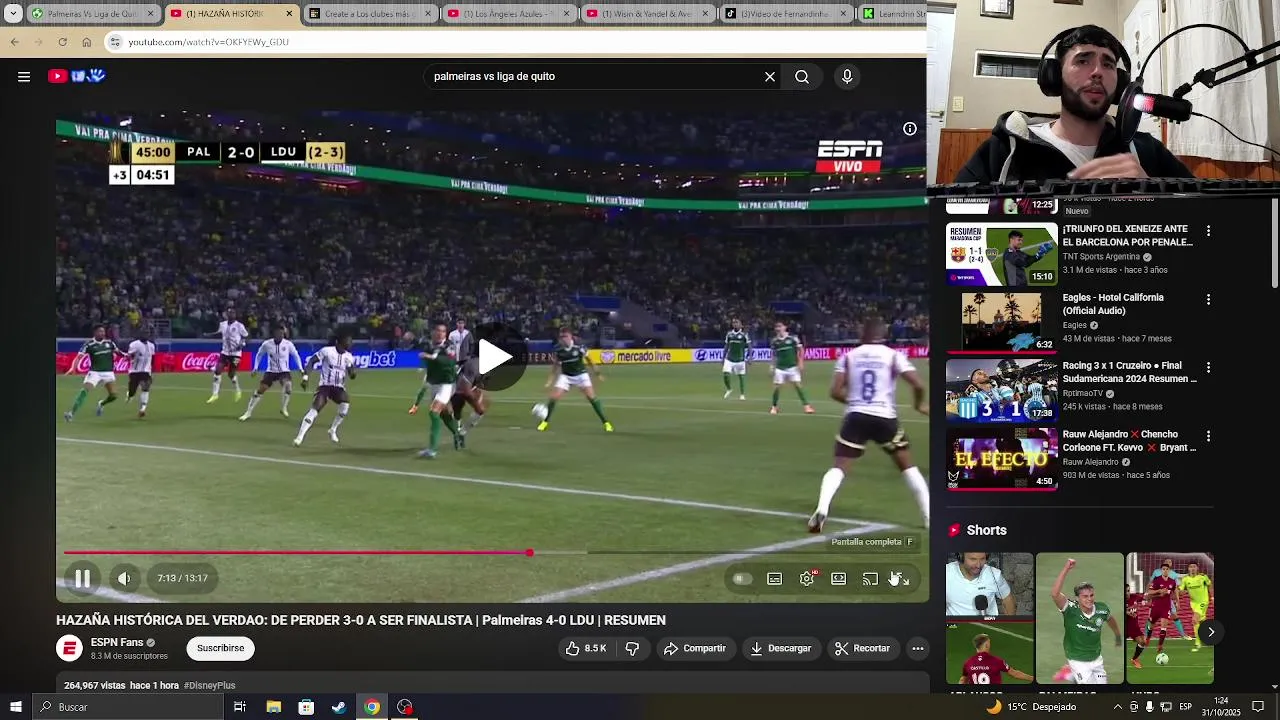Screen dimensions: 1280x720
Task: Open the YouTube hamburger guide menu
Action: 24,76
